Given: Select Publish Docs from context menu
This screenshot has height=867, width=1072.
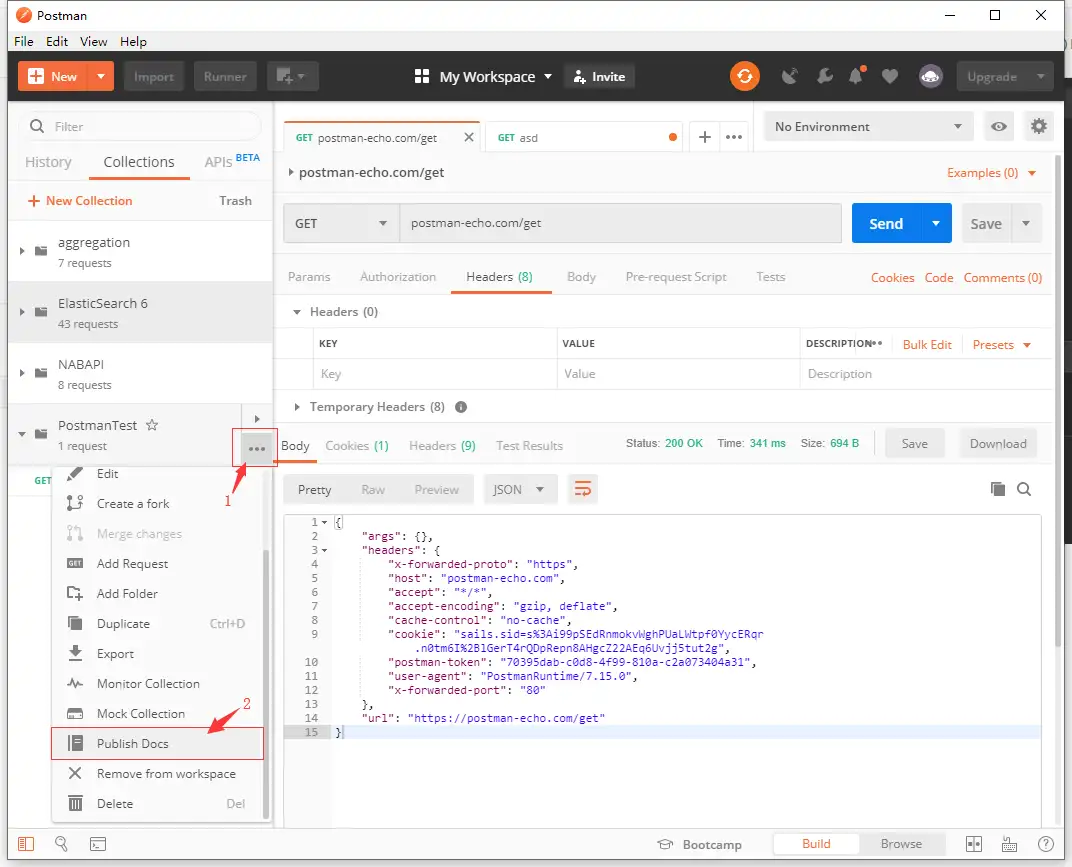Looking at the screenshot, I should pyautogui.click(x=132, y=744).
